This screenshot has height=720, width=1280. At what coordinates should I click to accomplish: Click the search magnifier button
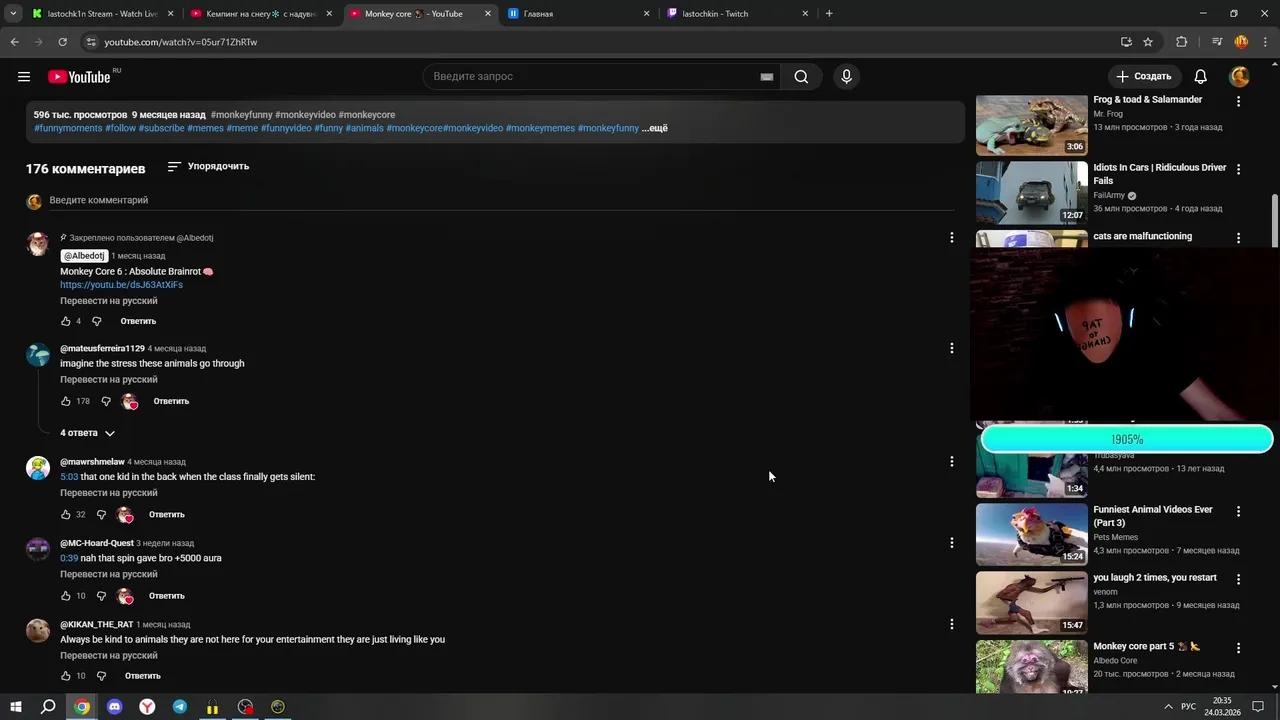[x=801, y=77]
